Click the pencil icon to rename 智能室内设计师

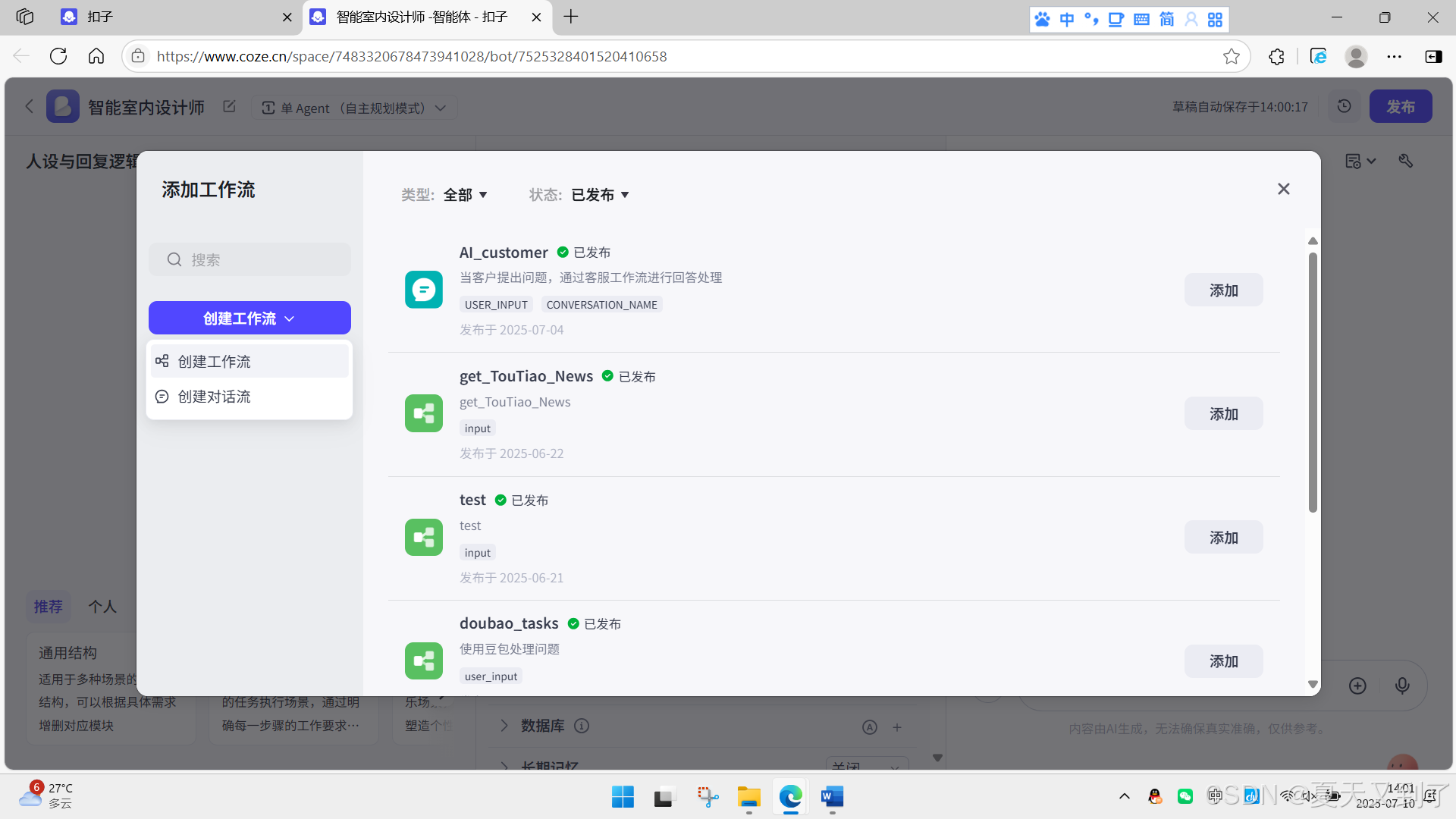229,106
